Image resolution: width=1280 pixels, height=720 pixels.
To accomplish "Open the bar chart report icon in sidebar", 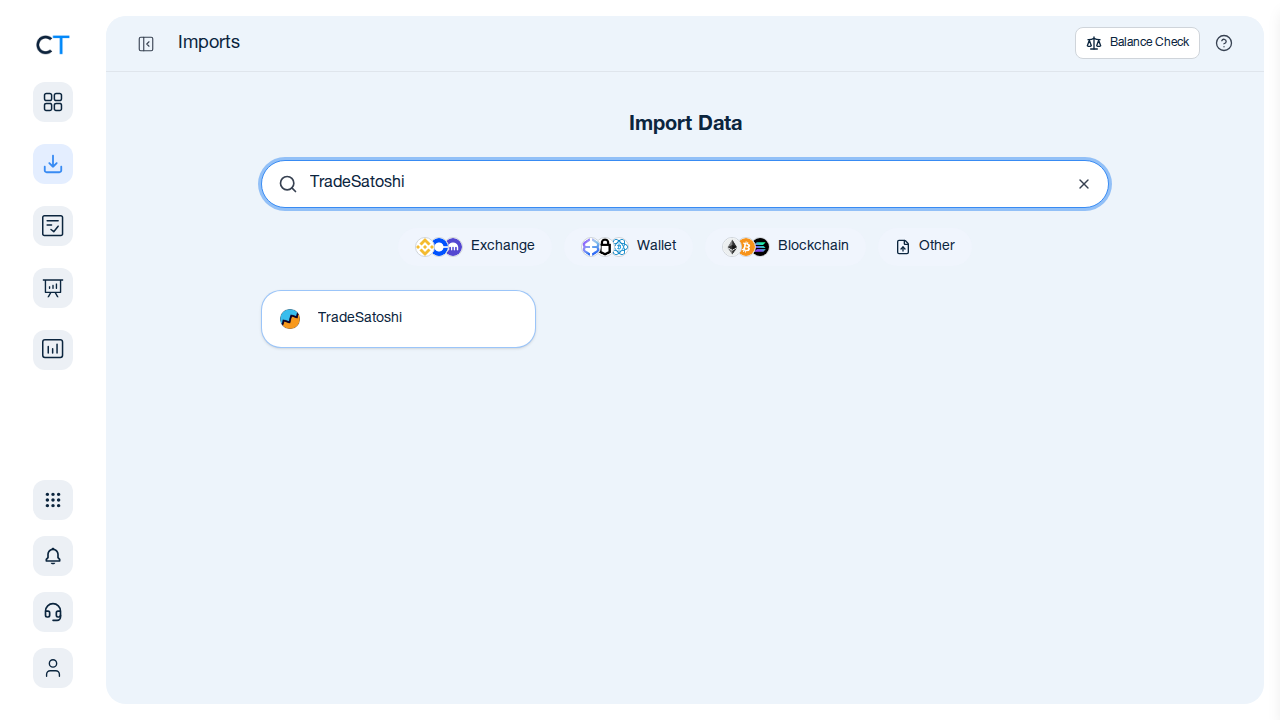I will pyautogui.click(x=53, y=350).
